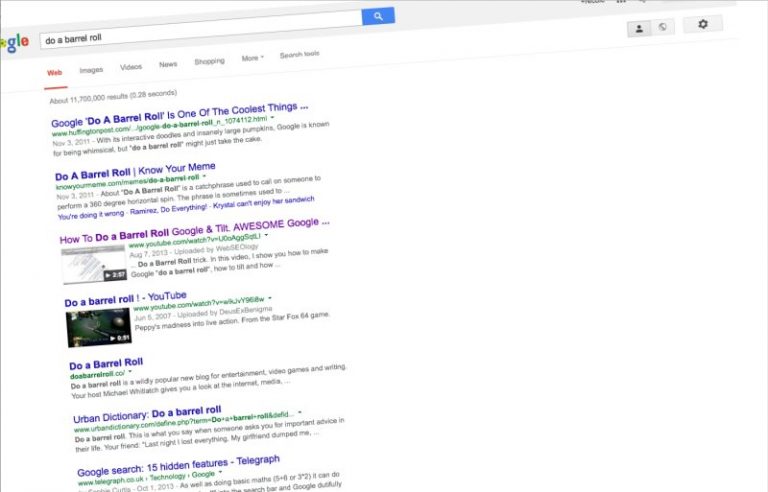Viewport: 768px width, 492px height.
Task: Click 'Uploaded by DeusExBenigma' text
Action: tap(224, 312)
